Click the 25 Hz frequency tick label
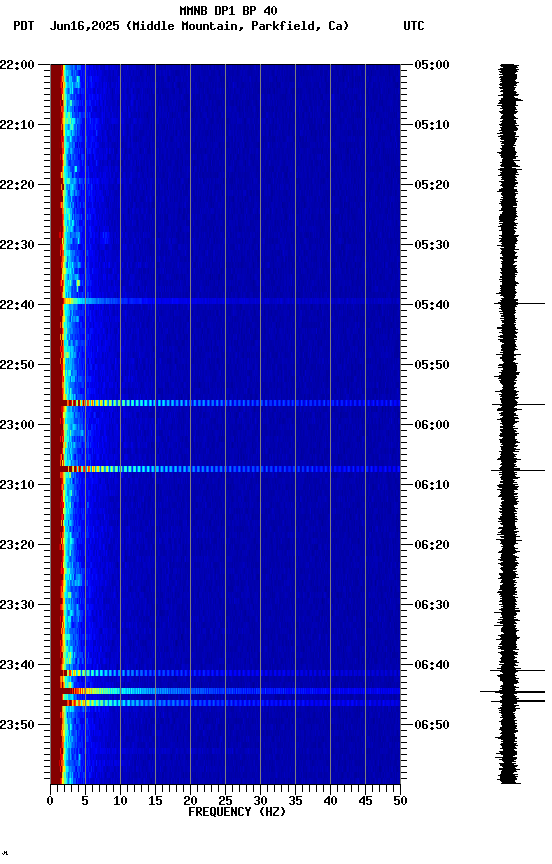This screenshot has width=552, height=864. 225,801
